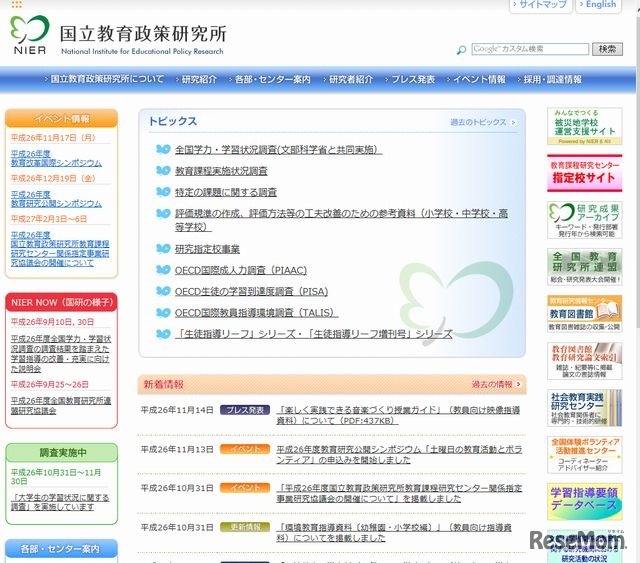640x563 pixels.
Task: Click bullet icon beside 研究指定校事業
Action: 163,249
